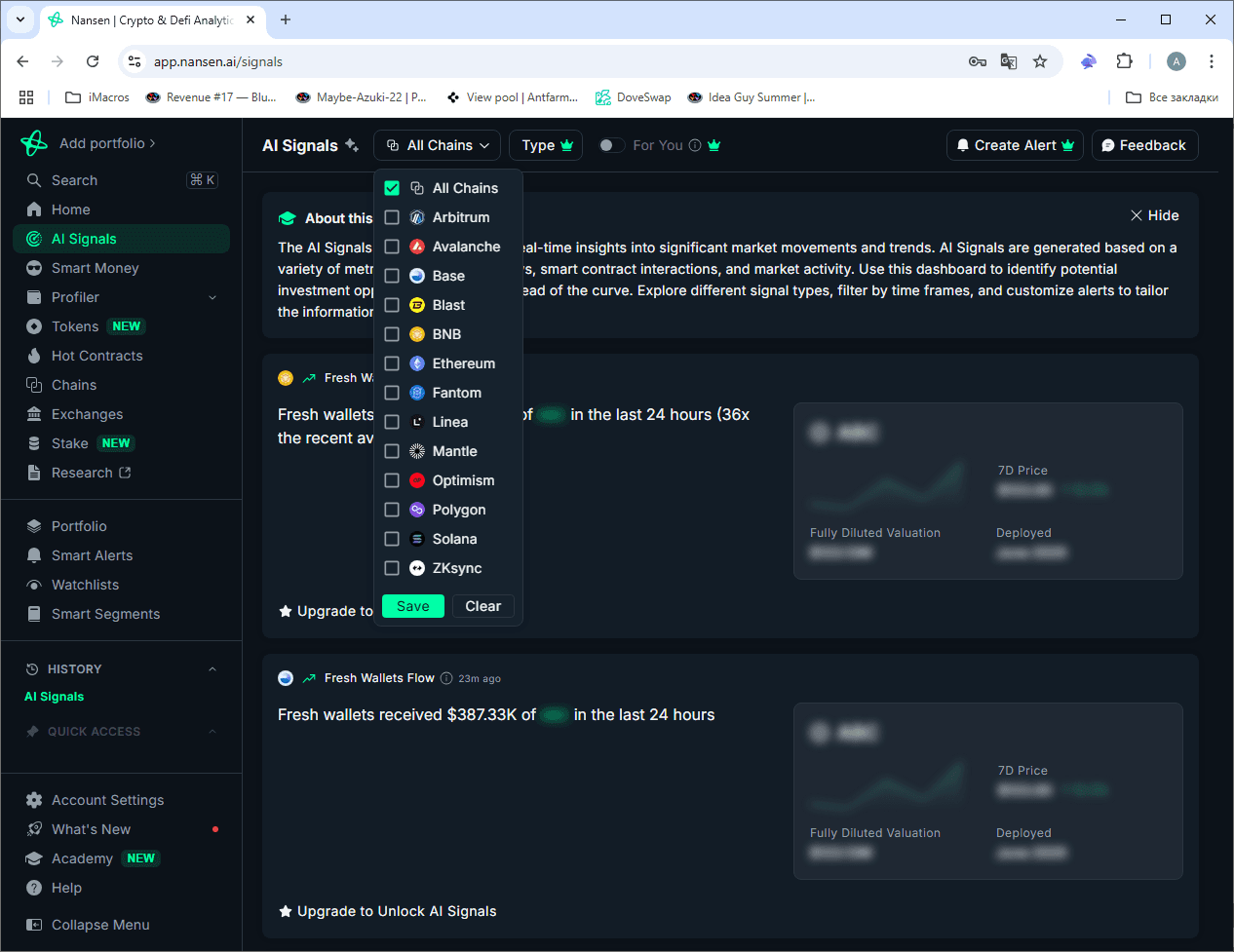
Task: Click the sparkle icon beside AI Signals title
Action: 352,145
